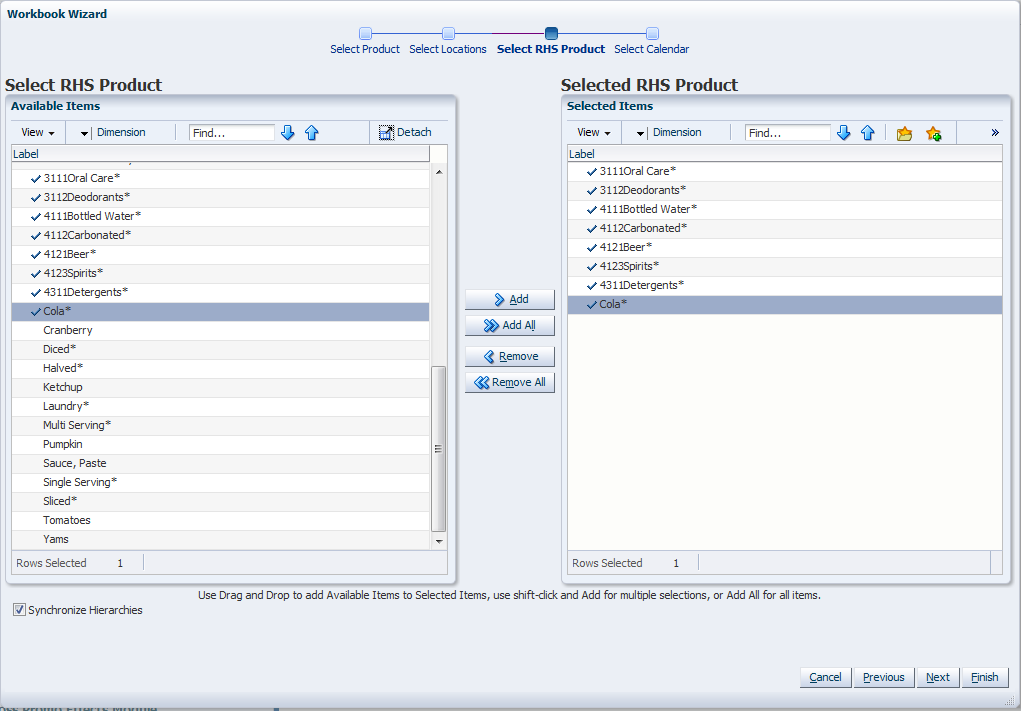Select 4111Bottled Water* in Selected Items
This screenshot has width=1021, height=711.
(x=785, y=209)
